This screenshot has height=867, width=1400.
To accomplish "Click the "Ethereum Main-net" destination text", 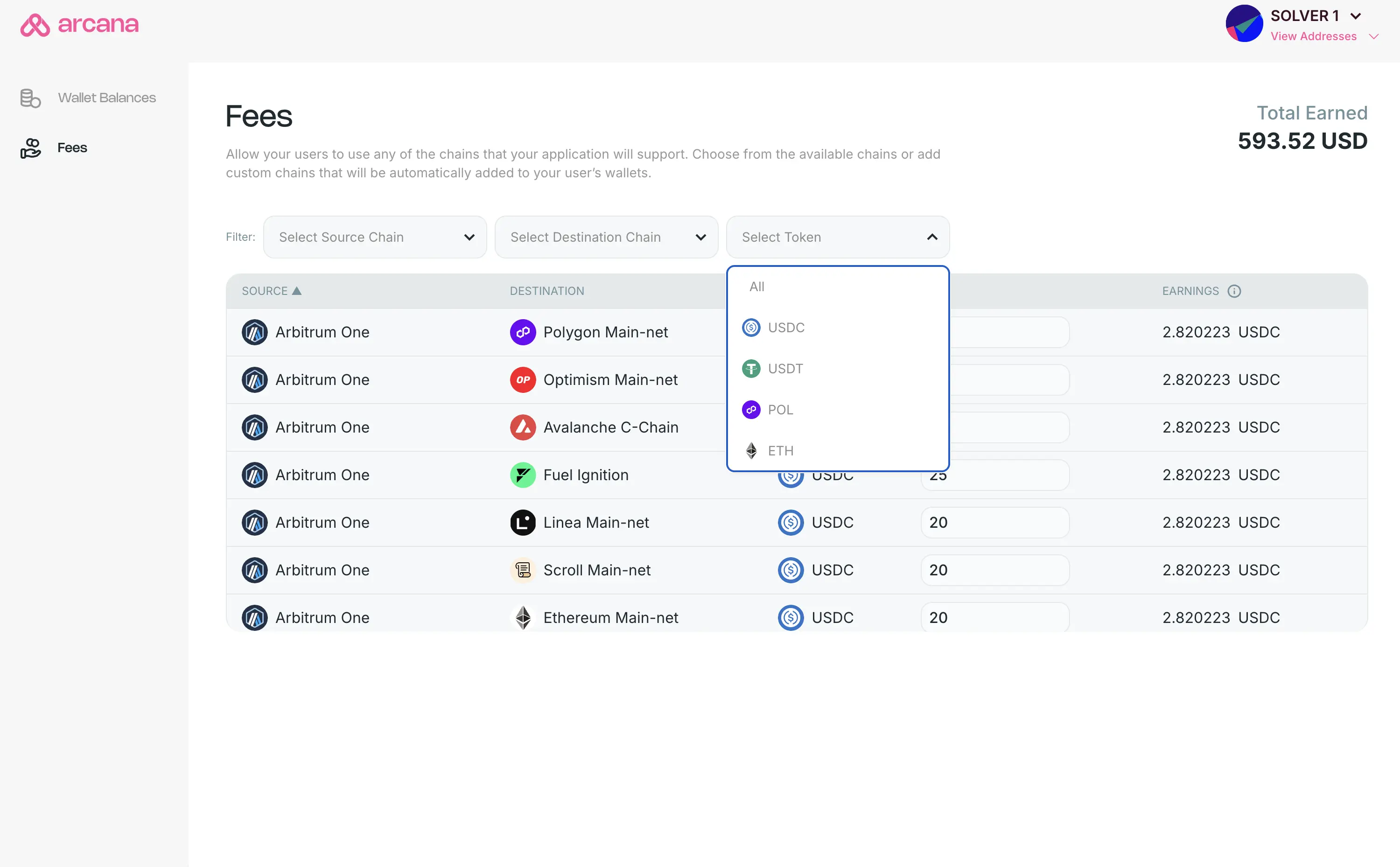I will 610,618.
